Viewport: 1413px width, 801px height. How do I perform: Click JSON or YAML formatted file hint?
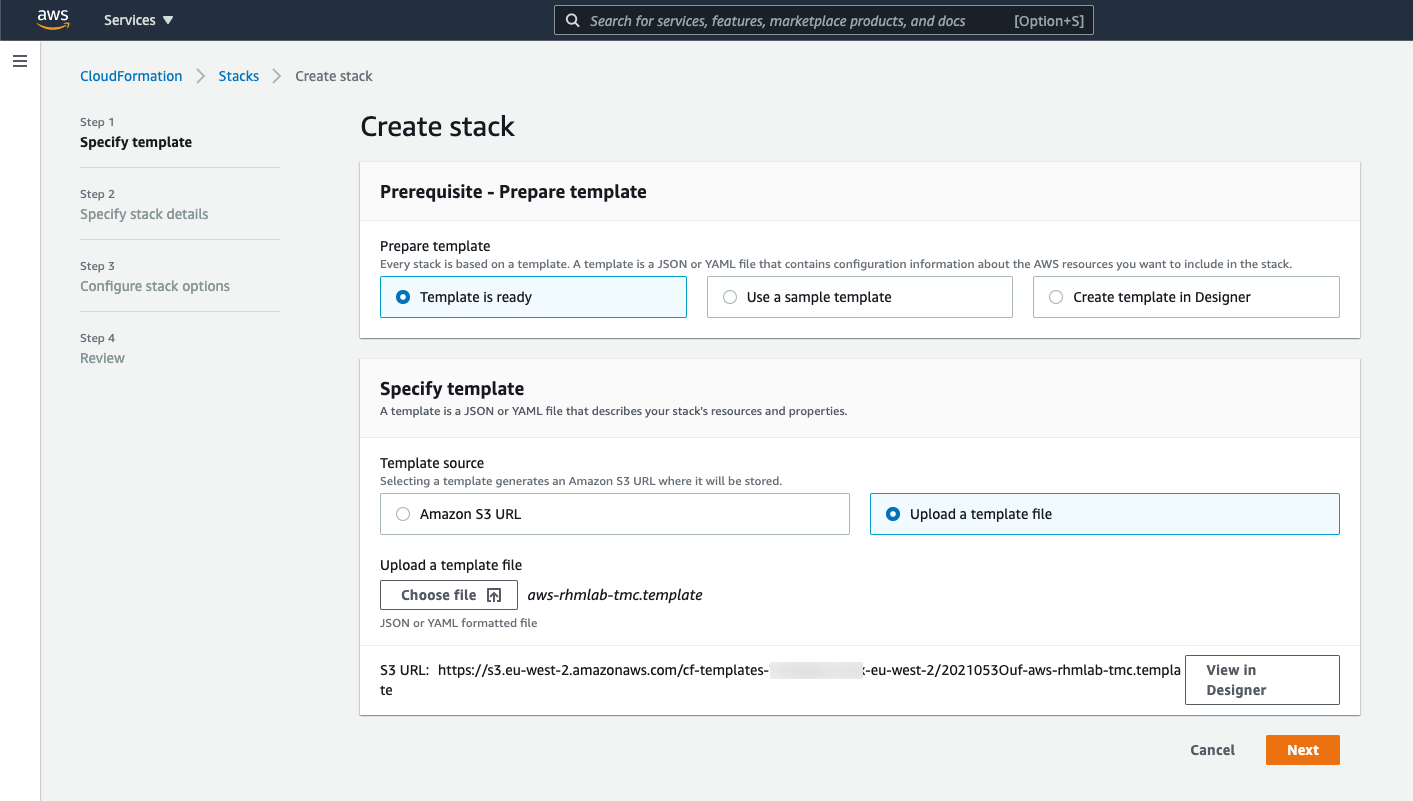click(x=459, y=623)
